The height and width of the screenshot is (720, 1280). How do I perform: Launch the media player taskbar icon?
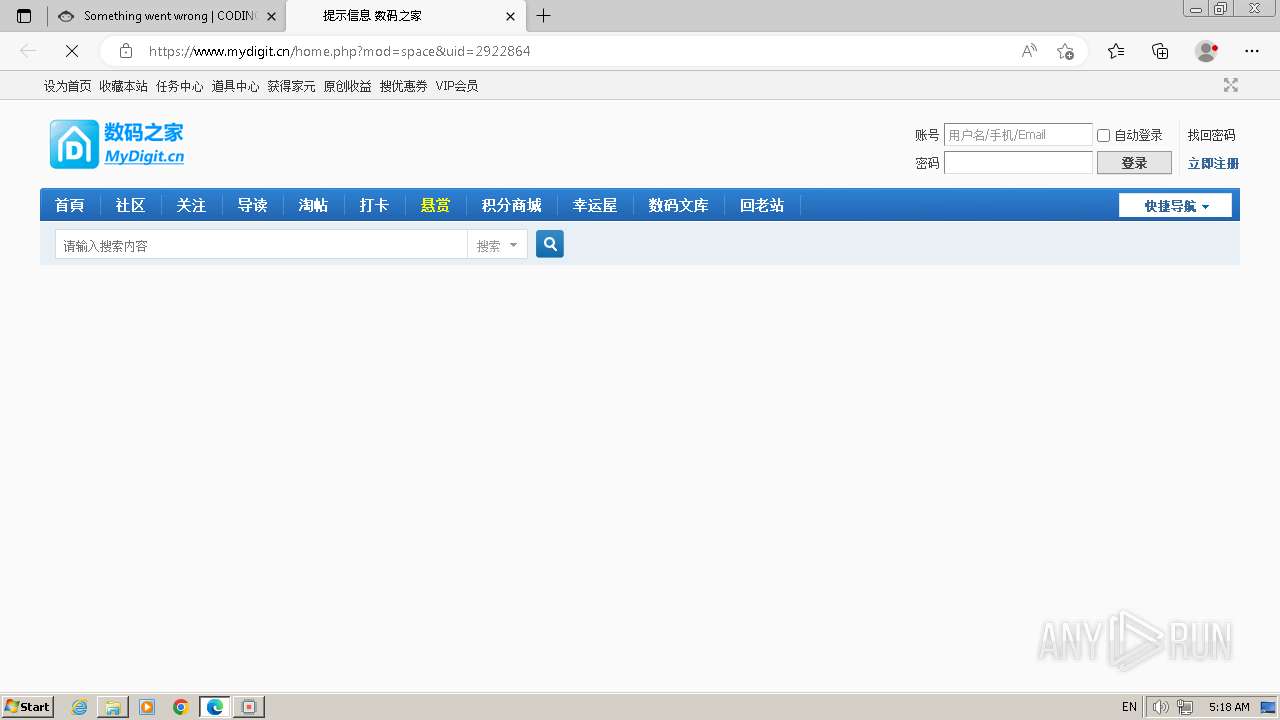point(147,707)
